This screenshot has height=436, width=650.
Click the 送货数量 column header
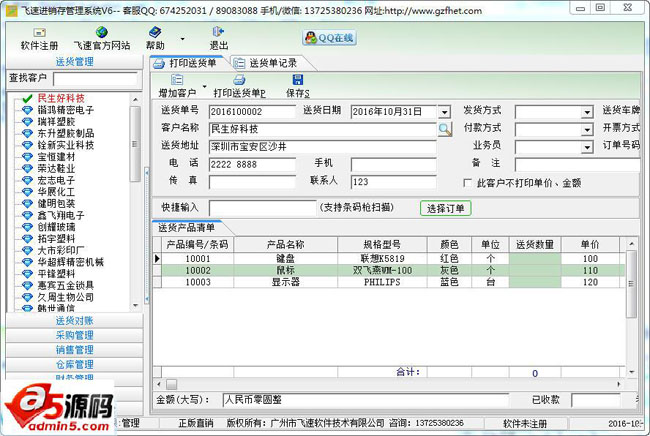tap(535, 245)
